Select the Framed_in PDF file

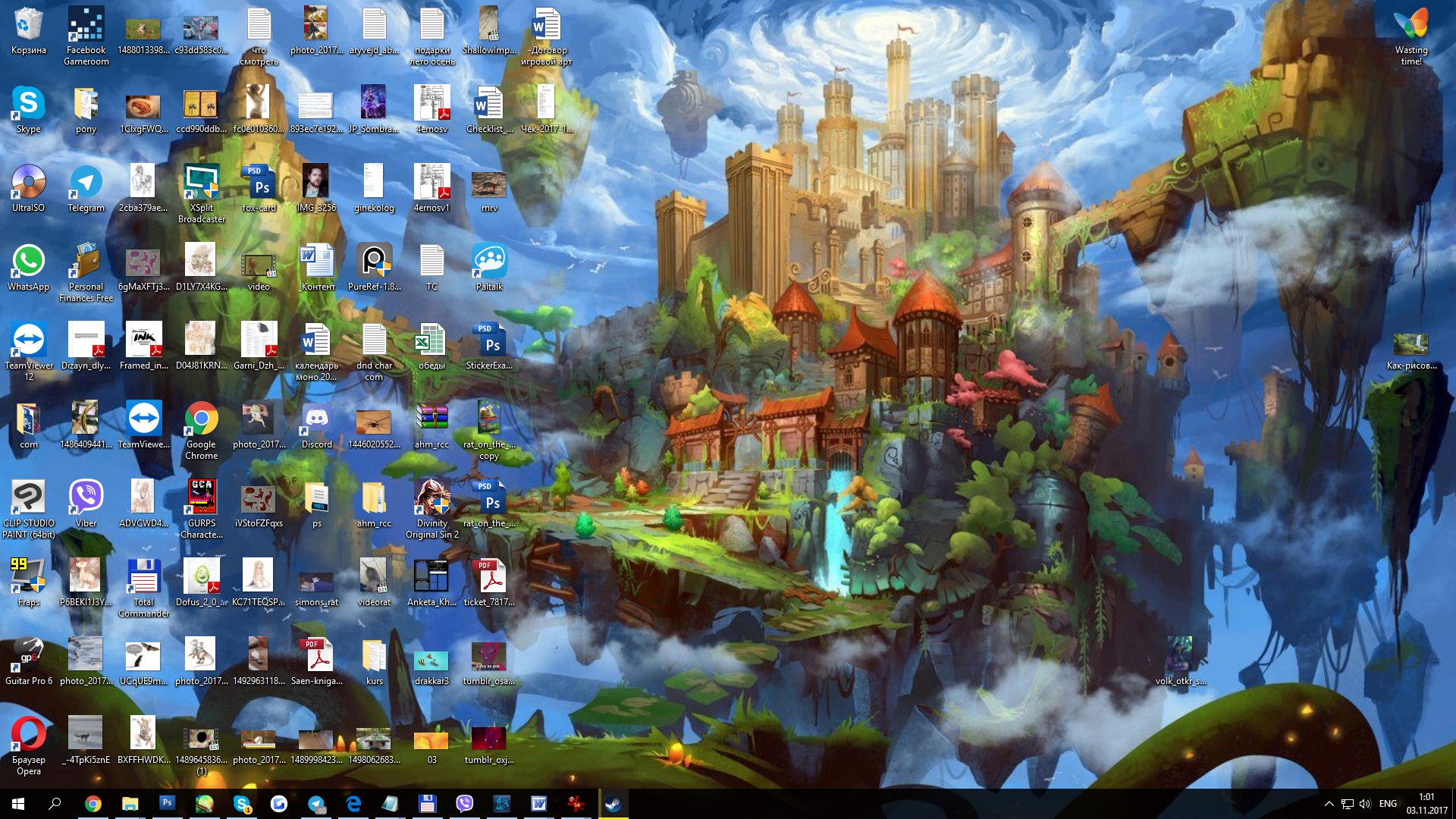point(143,347)
